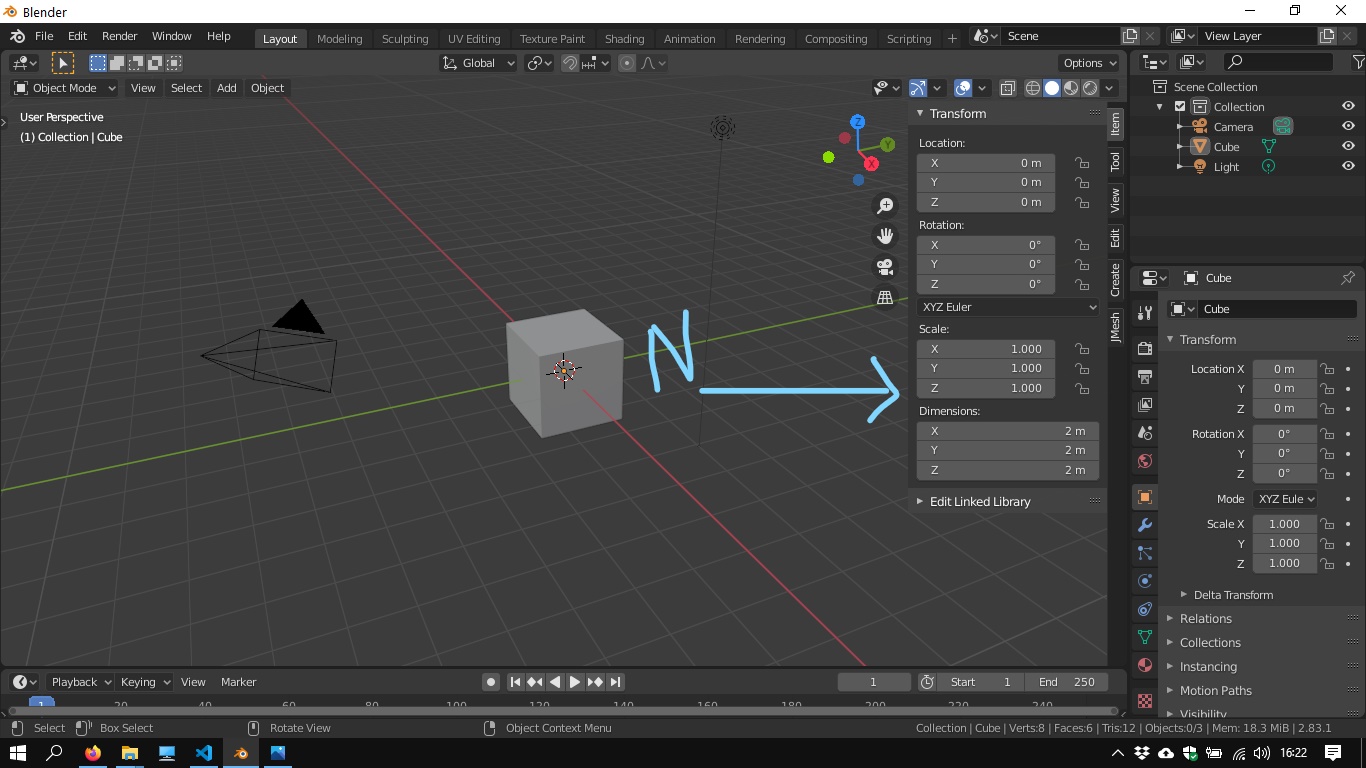Switch to the Shading workspace tab

624,39
